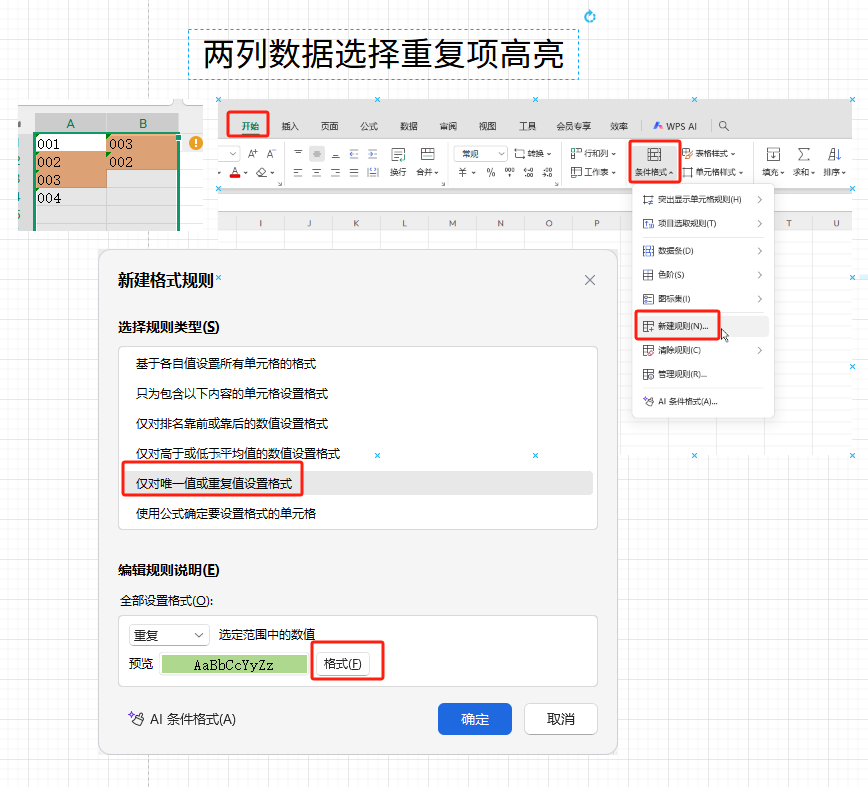Center text horizontally in ribbon

[317, 173]
